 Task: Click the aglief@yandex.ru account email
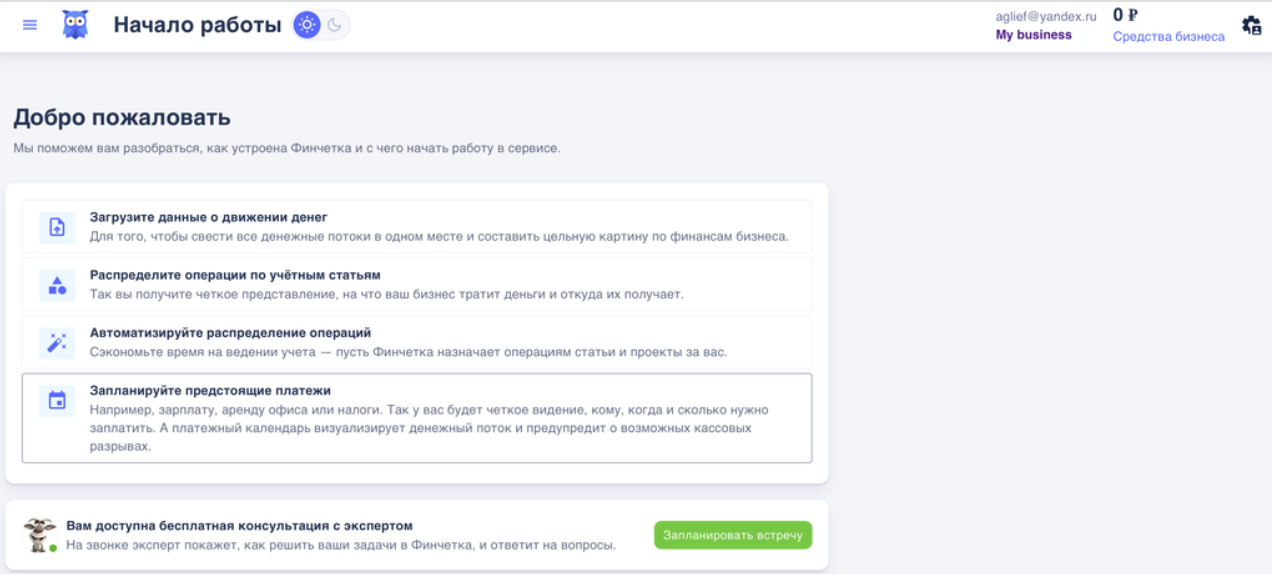tap(1046, 16)
